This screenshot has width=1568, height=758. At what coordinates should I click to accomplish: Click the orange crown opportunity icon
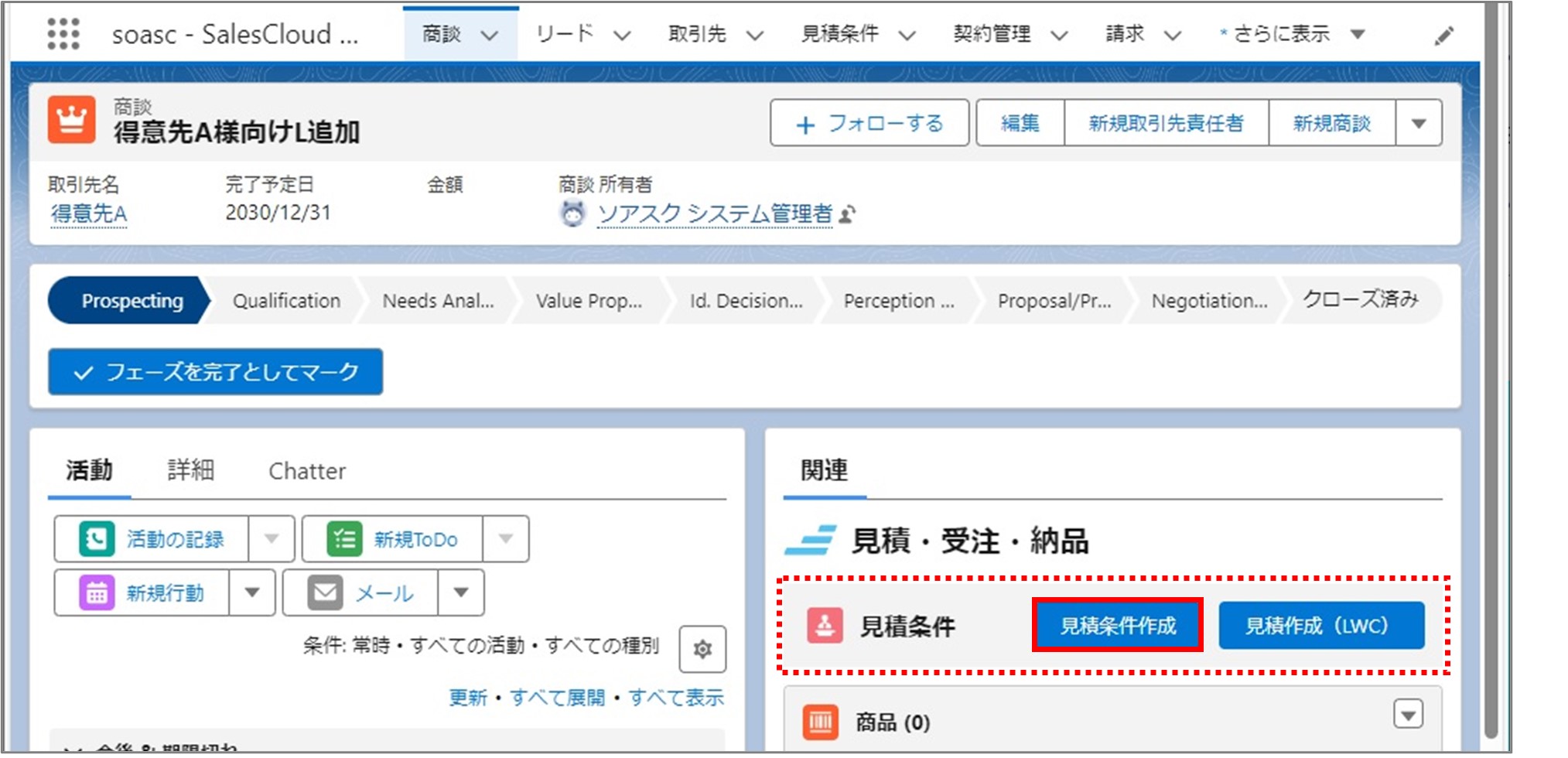tap(72, 120)
